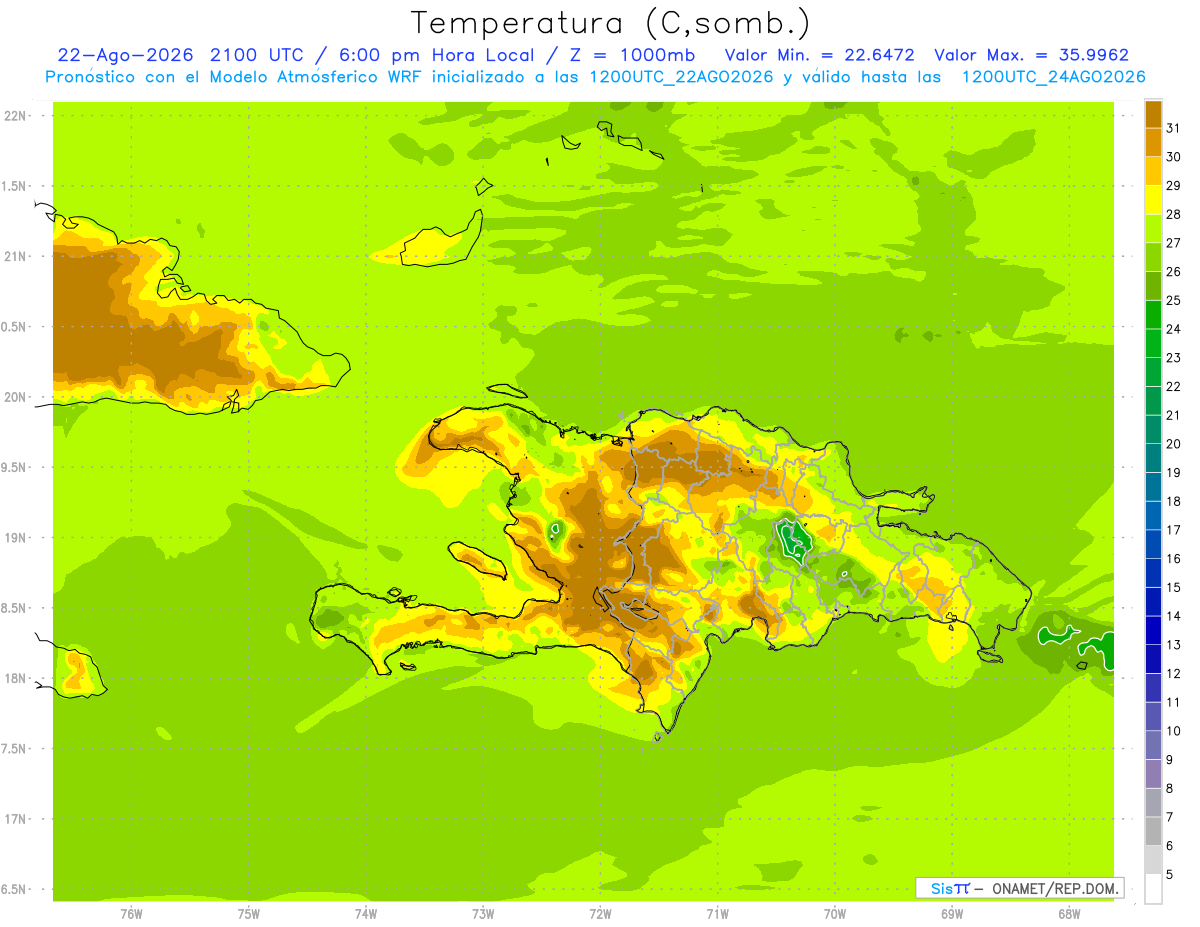Viewport: 1200px width, 927px height.
Task: Click the 'ONAMET/REP.DOM.' credit label
Action: pyautogui.click(x=1054, y=888)
